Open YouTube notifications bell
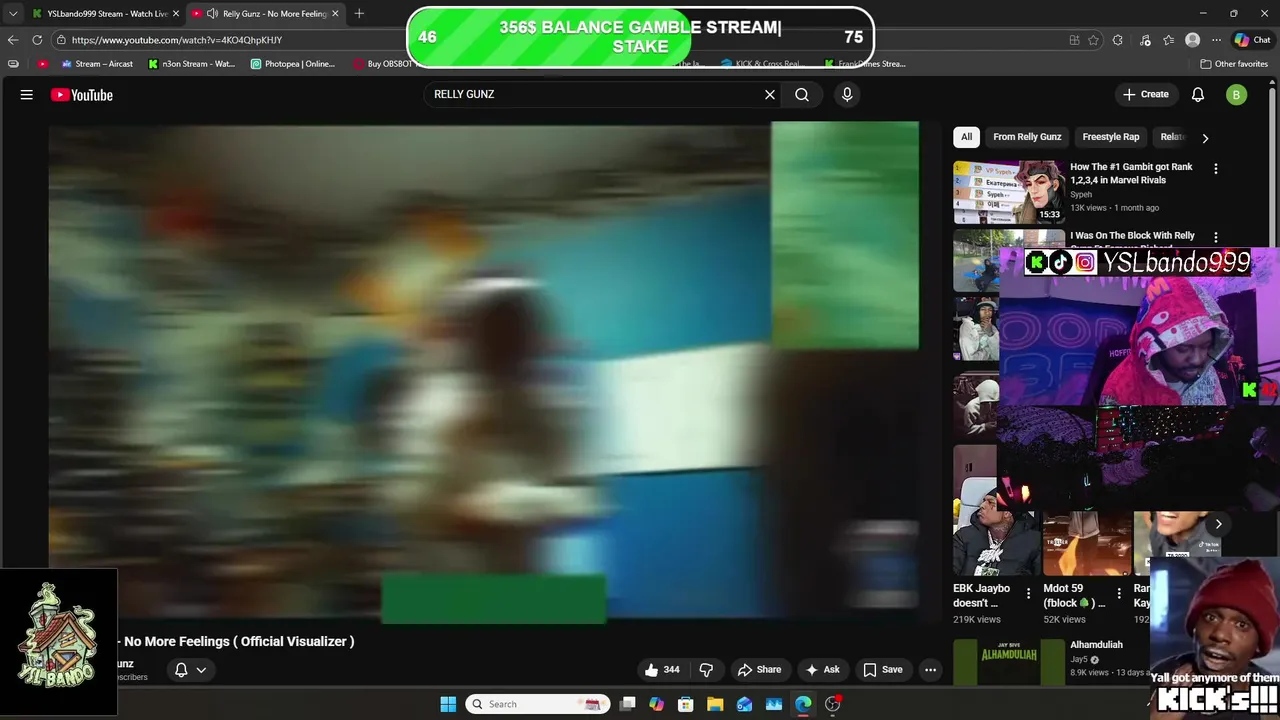This screenshot has width=1280, height=720. pyautogui.click(x=1198, y=94)
